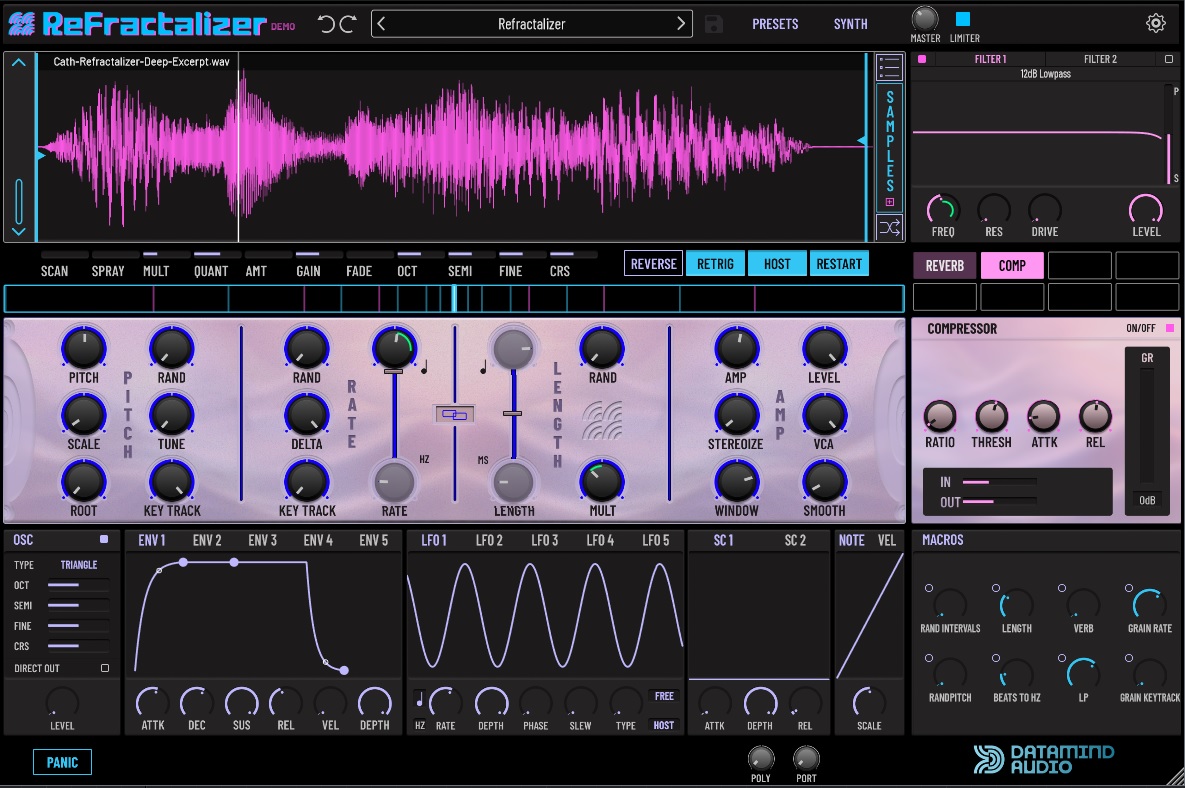Click the LENGTH vertical slider handle
1185x788 pixels.
(512, 413)
